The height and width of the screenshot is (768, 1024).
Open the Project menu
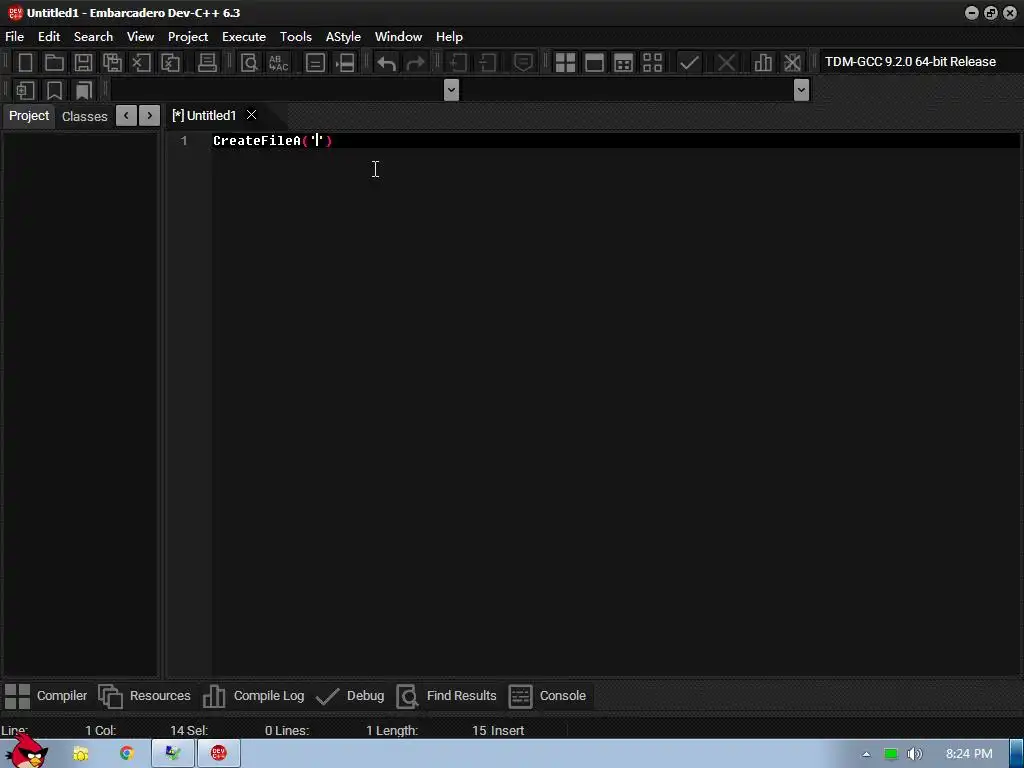188,37
